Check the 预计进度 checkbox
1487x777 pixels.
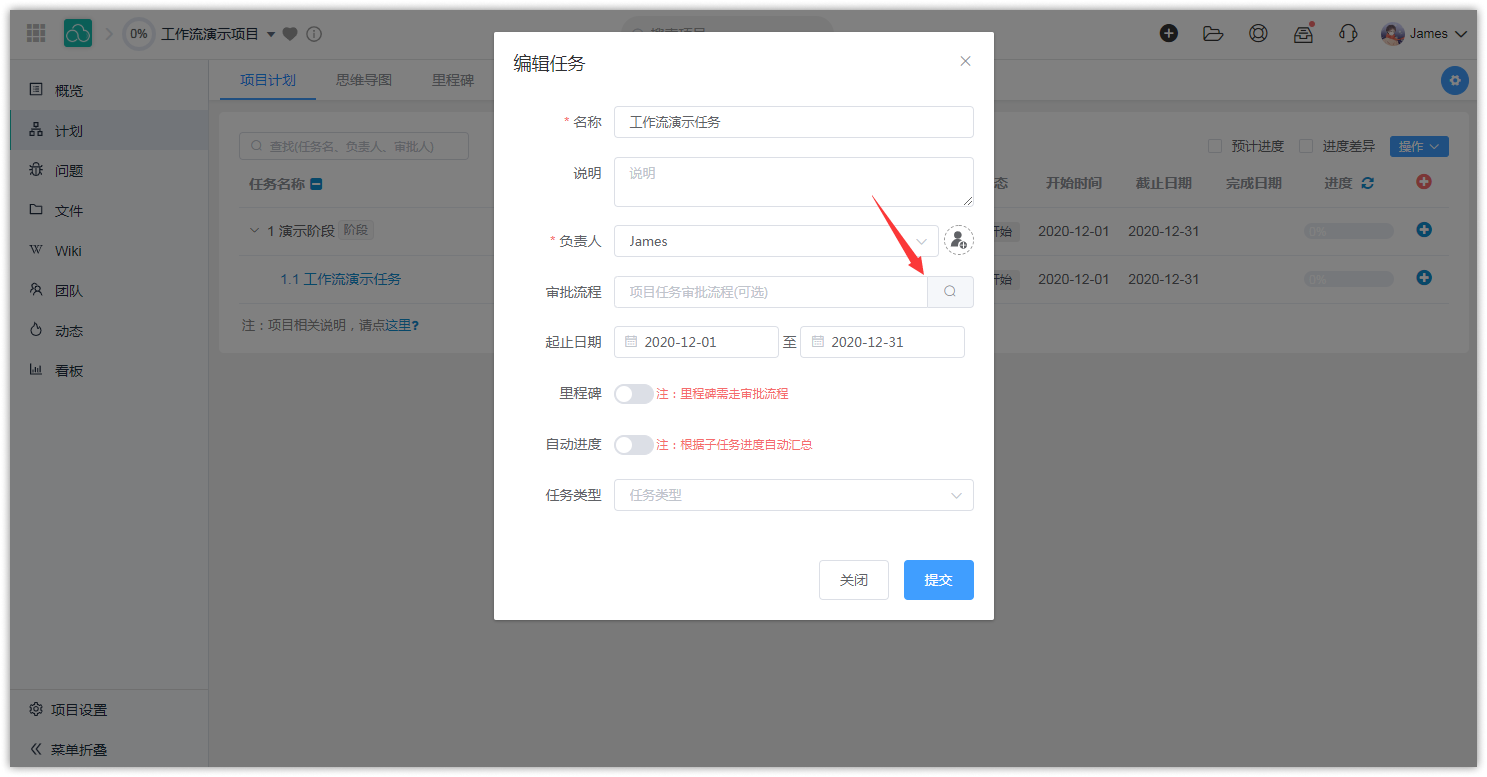tap(1215, 146)
